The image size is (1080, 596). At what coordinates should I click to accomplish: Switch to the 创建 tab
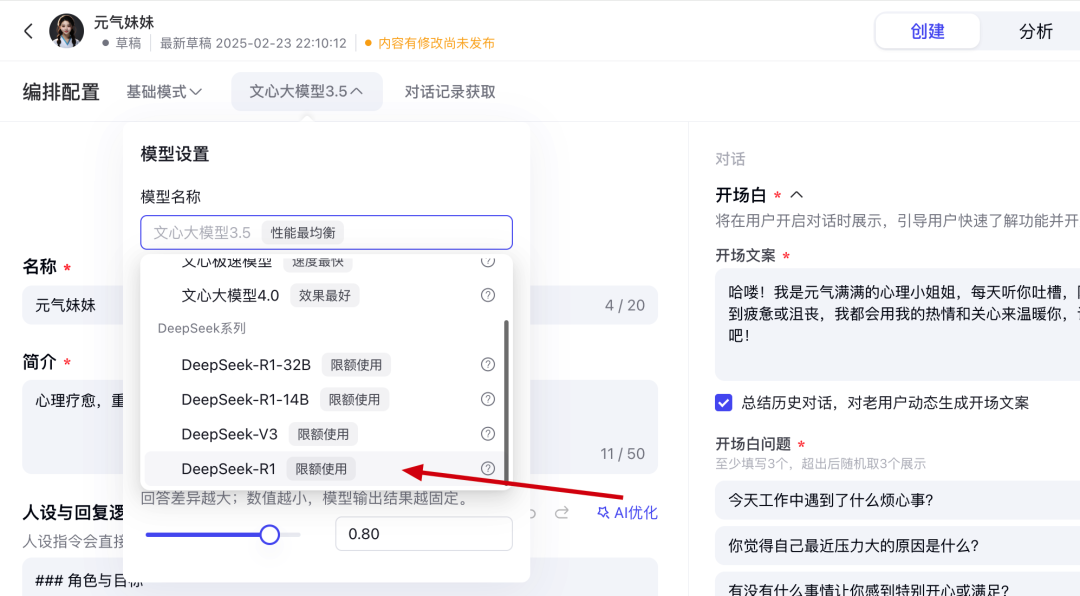927,31
